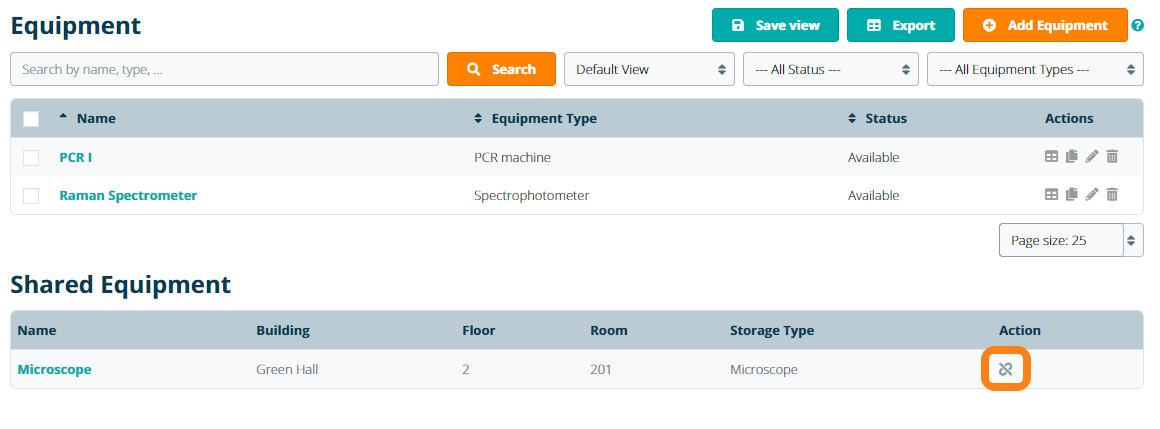Screen dimensions: 1160x429
Task: Click the edit pencil icon for PCR I
Action: 1092,157
